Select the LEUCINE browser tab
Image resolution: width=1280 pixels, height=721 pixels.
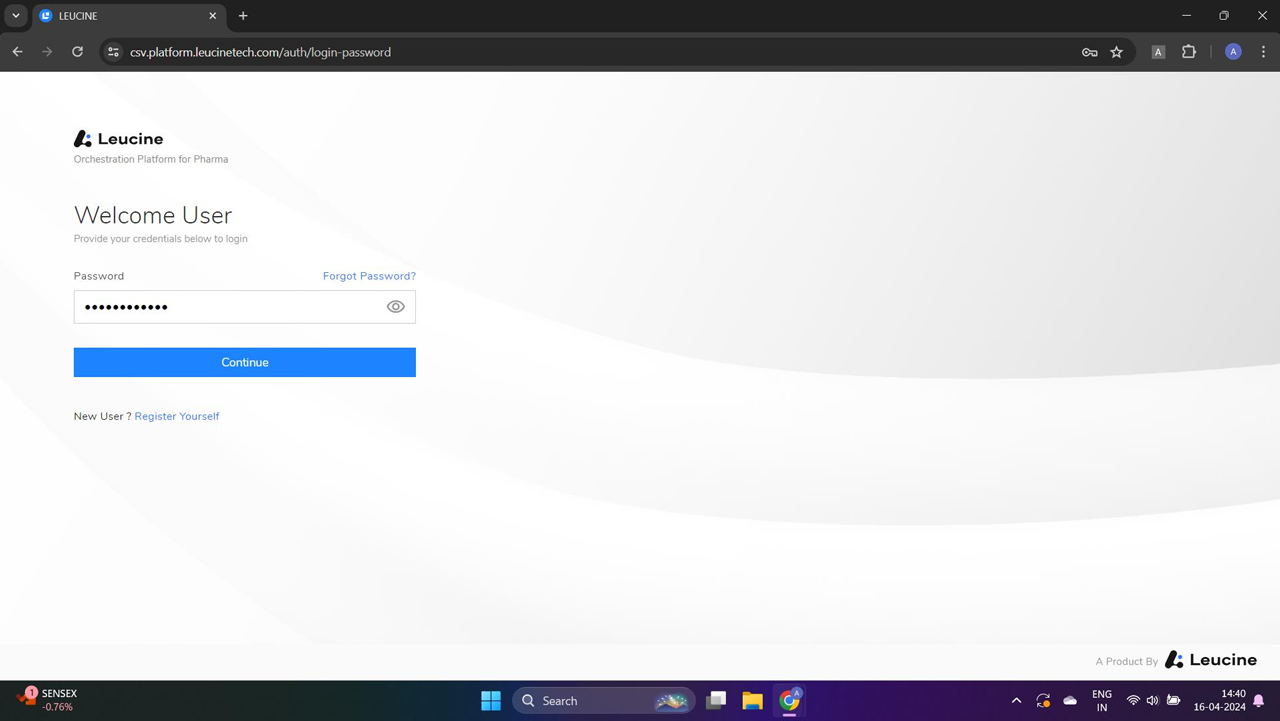click(128, 16)
